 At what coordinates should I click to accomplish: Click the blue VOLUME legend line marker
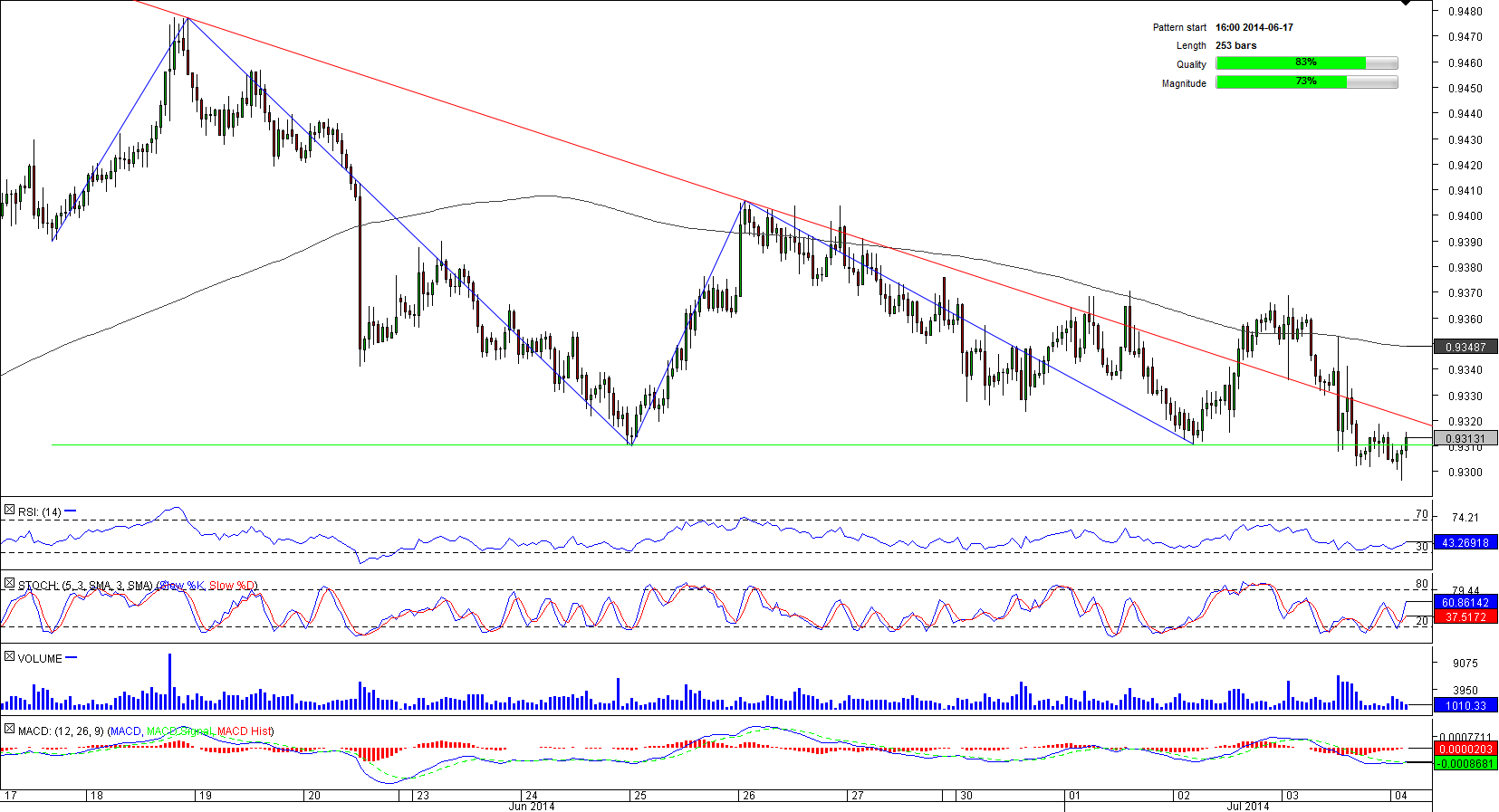pyautogui.click(x=72, y=658)
